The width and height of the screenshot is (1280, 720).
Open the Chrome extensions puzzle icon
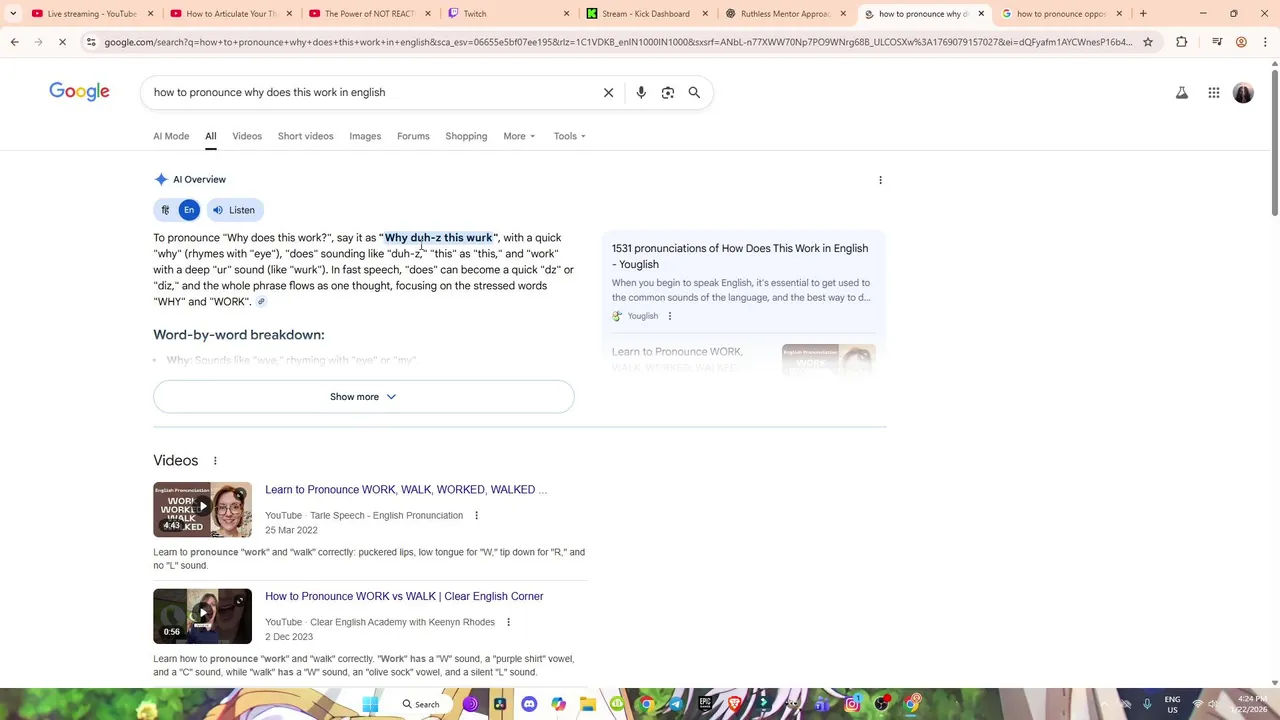click(x=1181, y=42)
